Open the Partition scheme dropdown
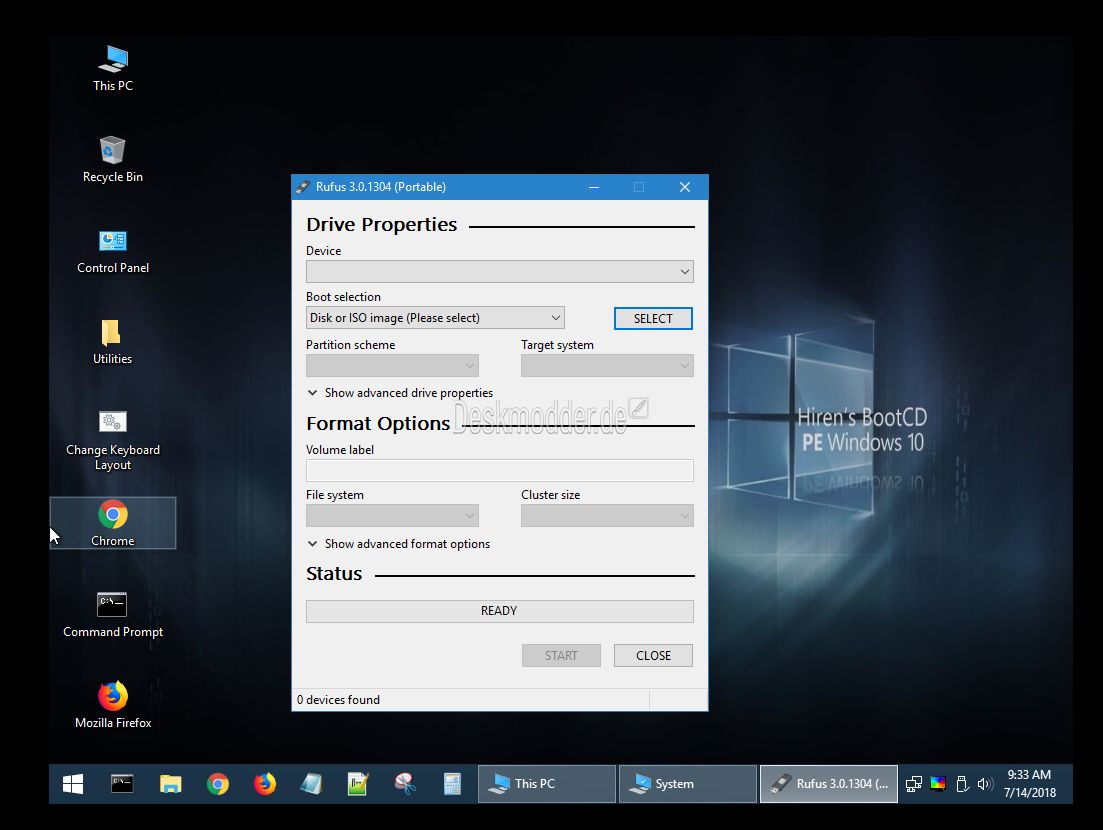The height and width of the screenshot is (830, 1103). (392, 366)
